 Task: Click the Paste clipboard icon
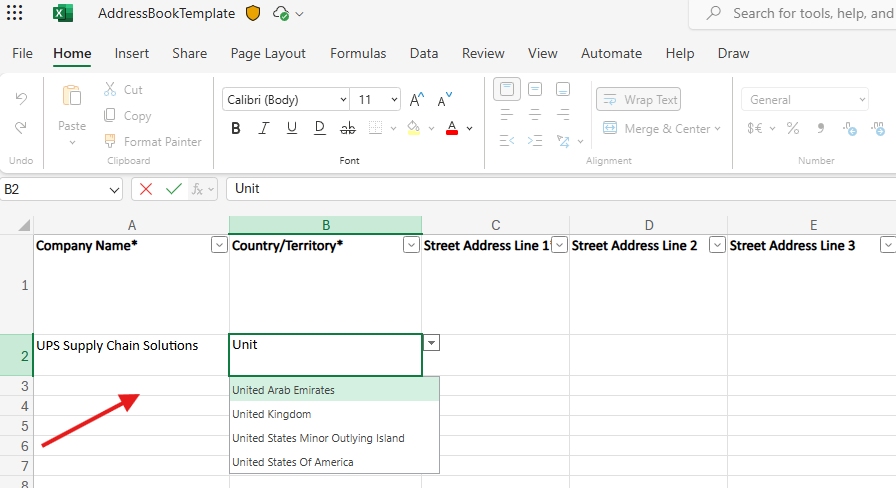(72, 95)
